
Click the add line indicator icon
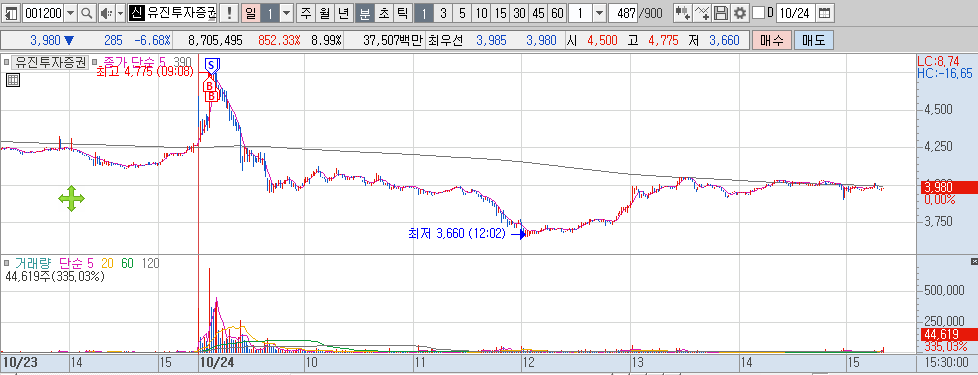point(702,12)
